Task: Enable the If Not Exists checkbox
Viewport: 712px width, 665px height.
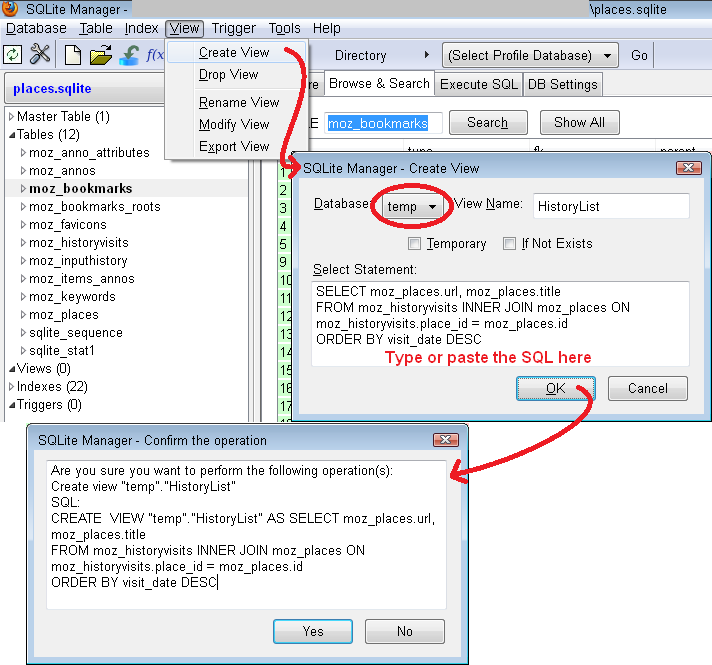Action: (x=509, y=243)
